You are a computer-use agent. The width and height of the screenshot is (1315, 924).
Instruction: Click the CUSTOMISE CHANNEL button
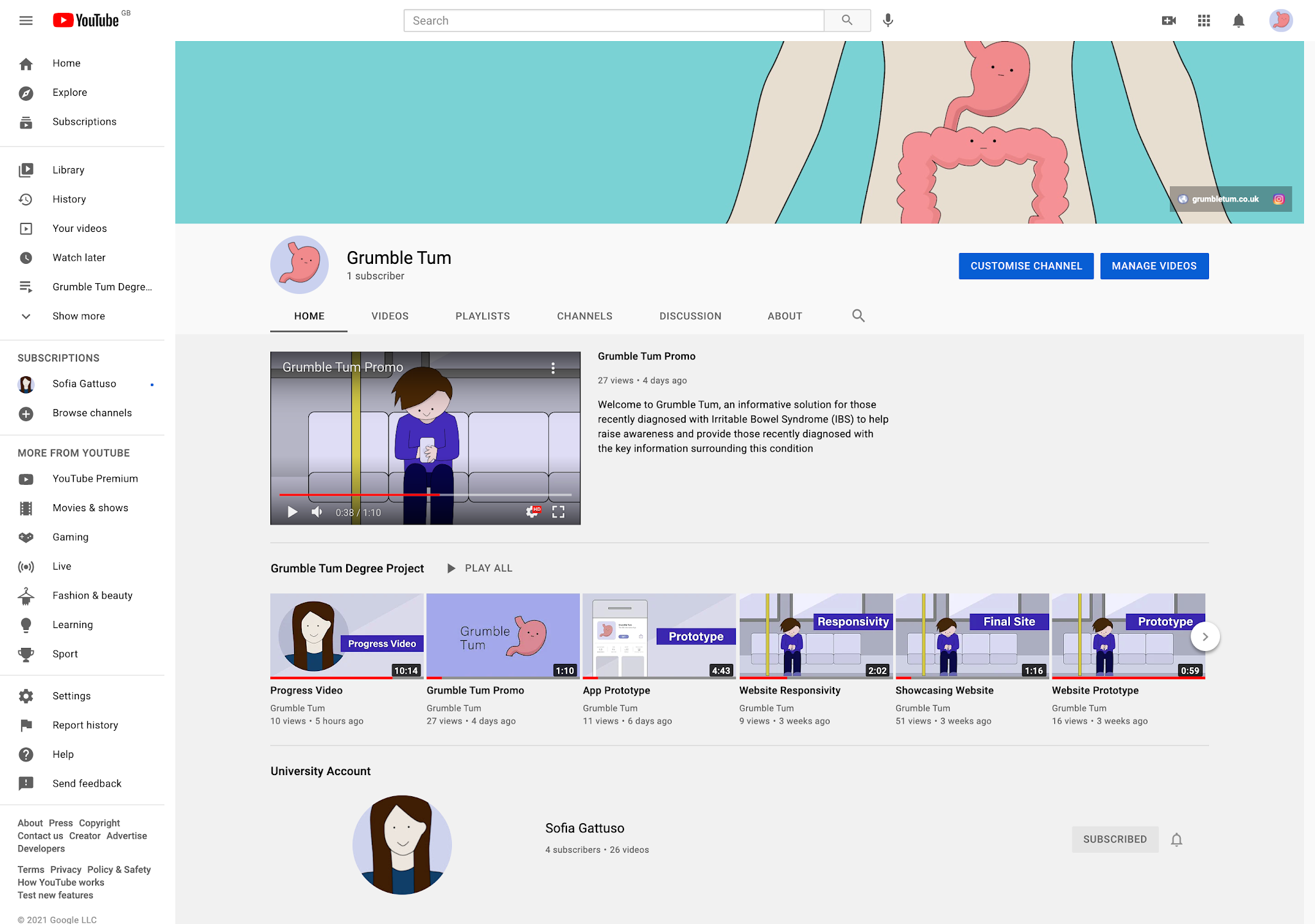(x=1026, y=266)
